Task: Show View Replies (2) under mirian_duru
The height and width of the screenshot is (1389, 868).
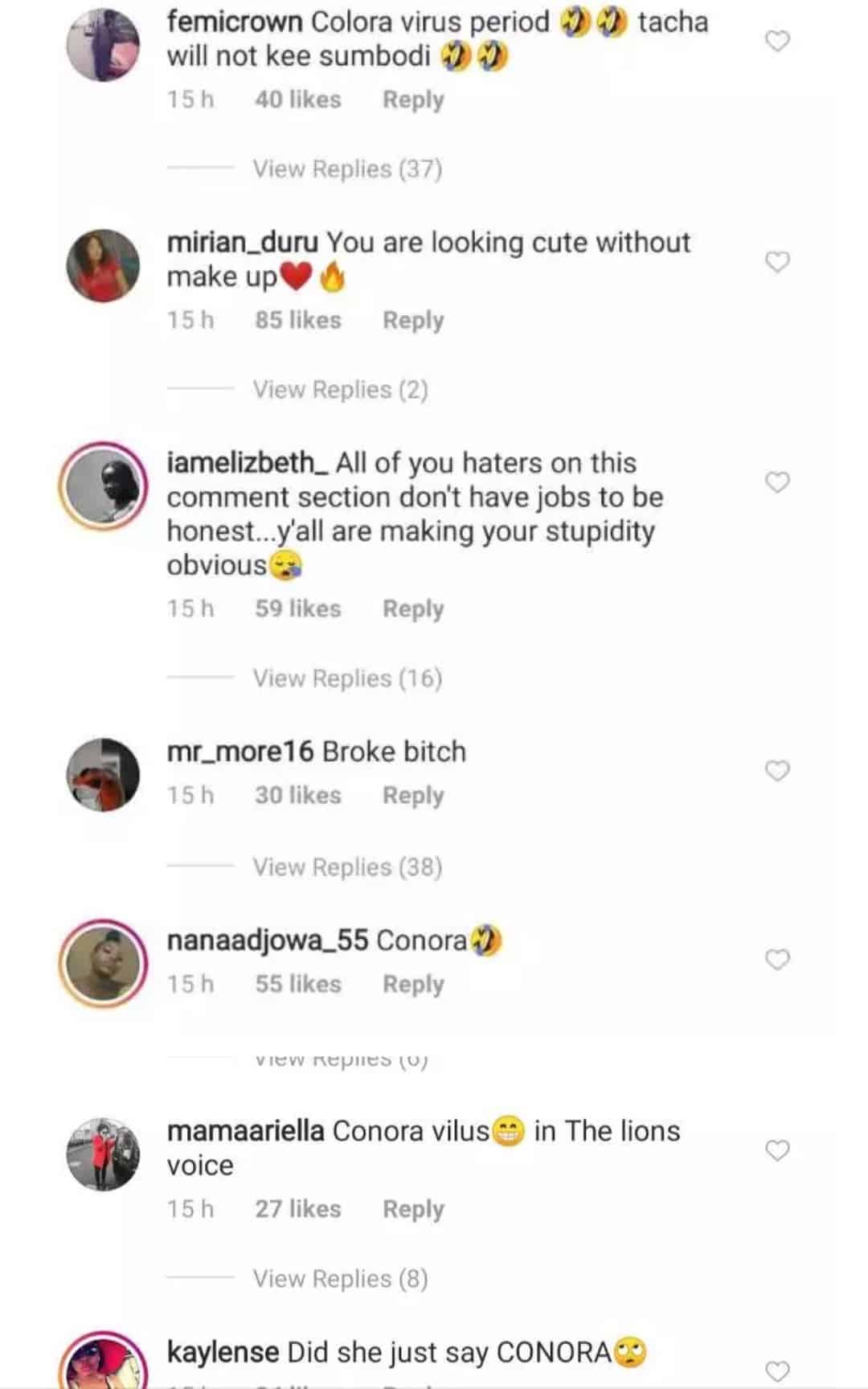Action: (x=340, y=390)
